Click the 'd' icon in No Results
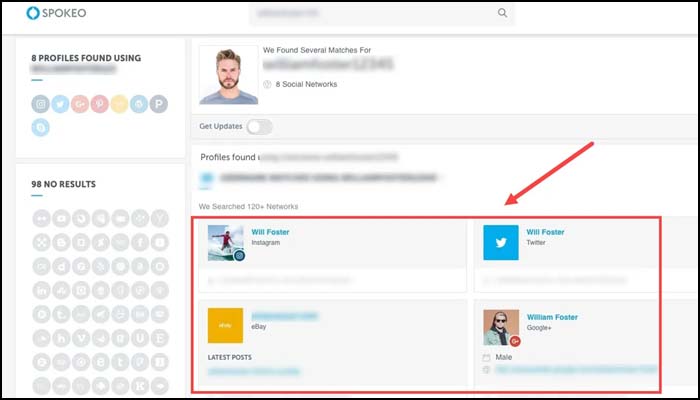The image size is (700, 400). click(x=61, y=267)
